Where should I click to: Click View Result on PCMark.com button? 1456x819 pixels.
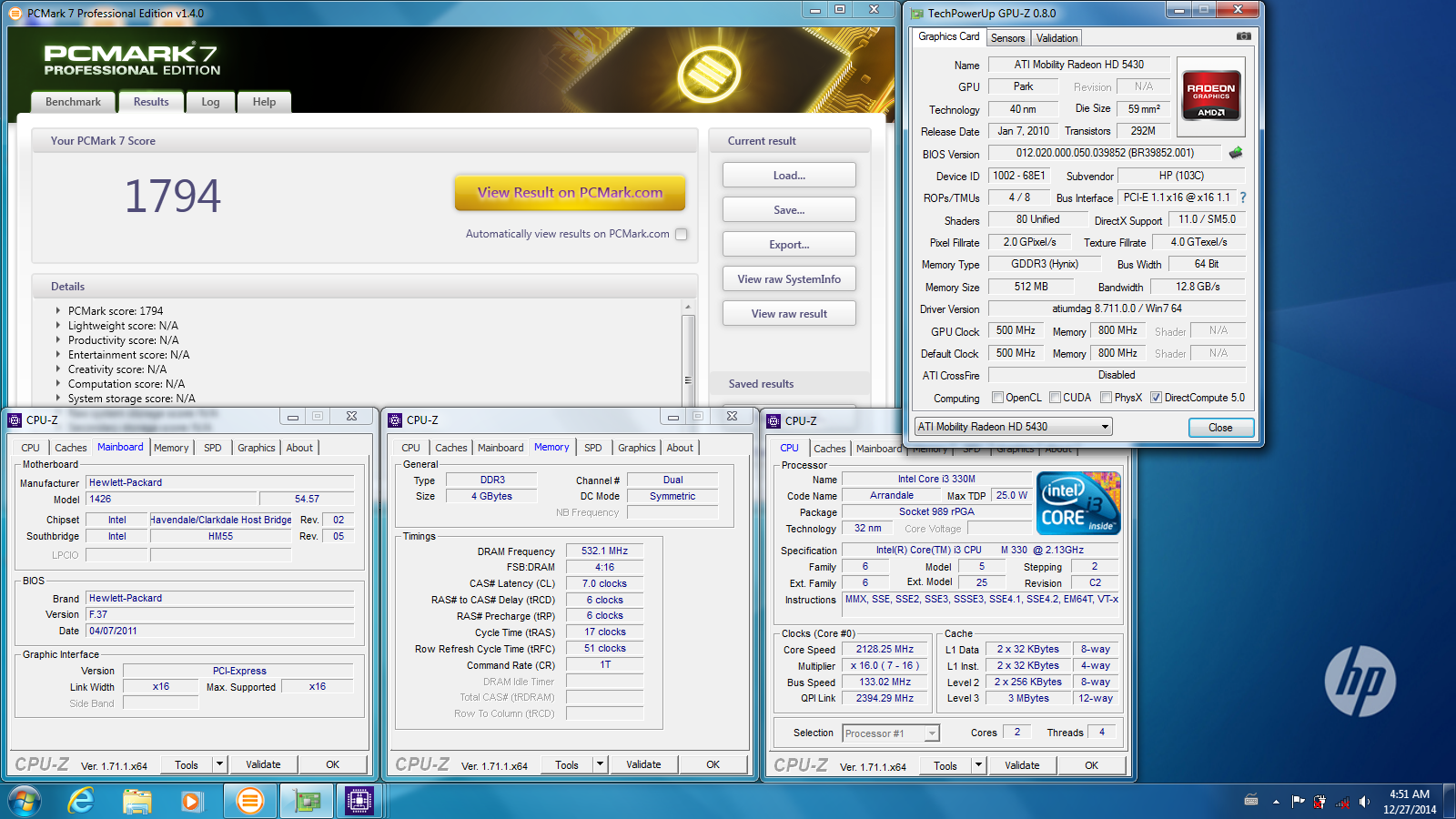pos(570,193)
